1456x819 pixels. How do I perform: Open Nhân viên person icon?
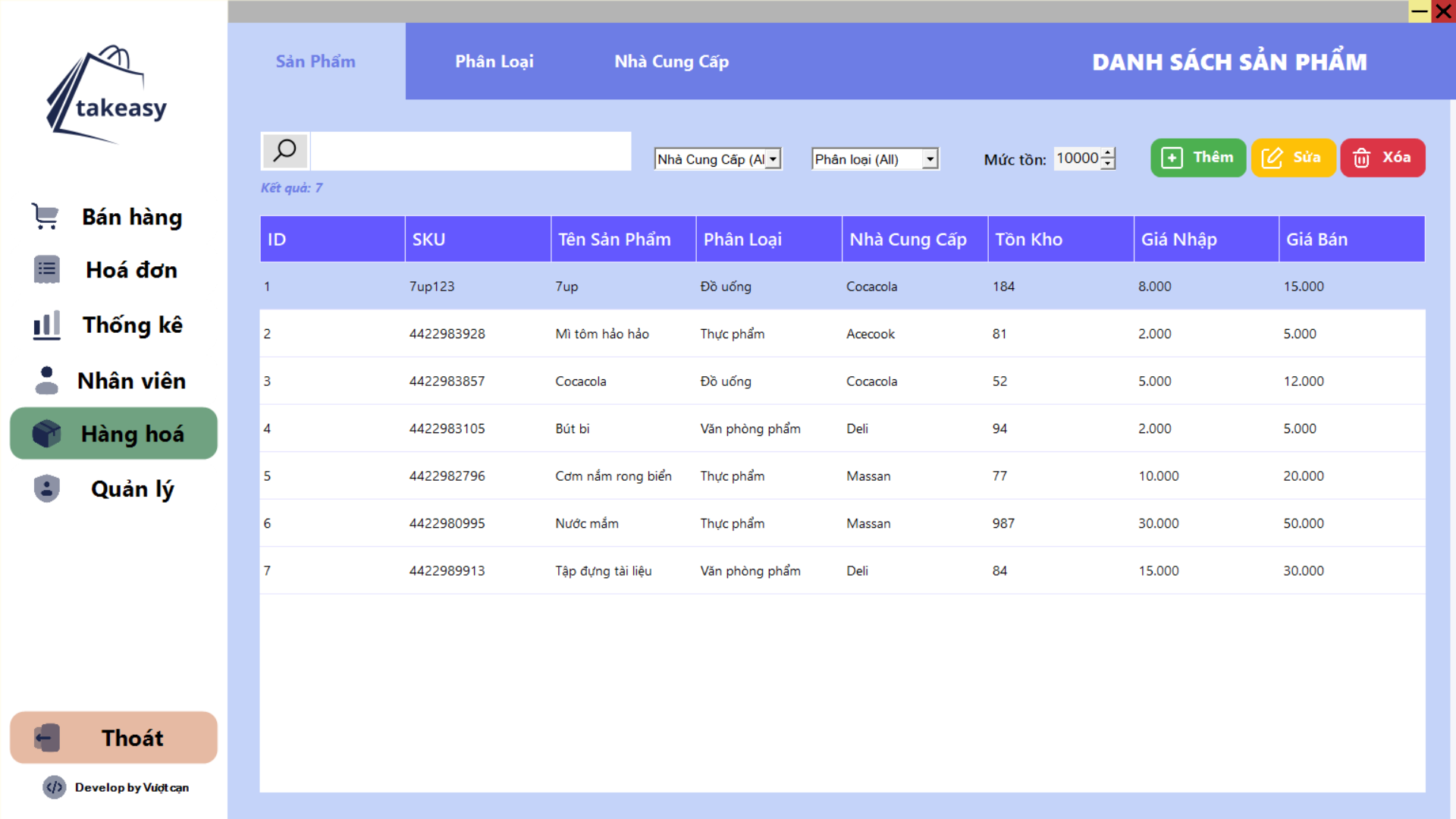[x=46, y=380]
